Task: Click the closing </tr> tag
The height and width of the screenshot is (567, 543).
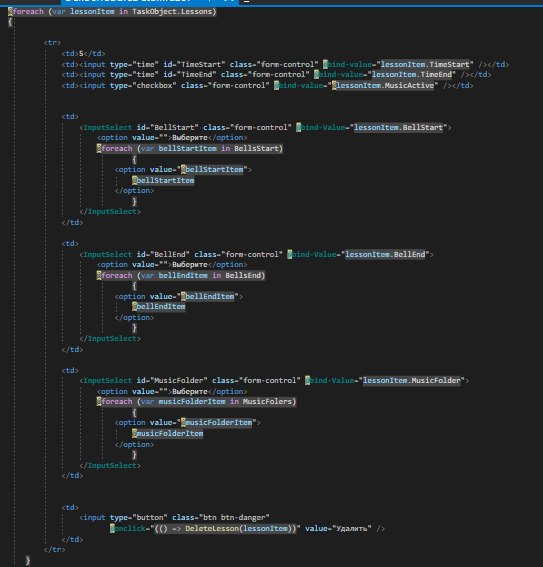Action: 54,549
